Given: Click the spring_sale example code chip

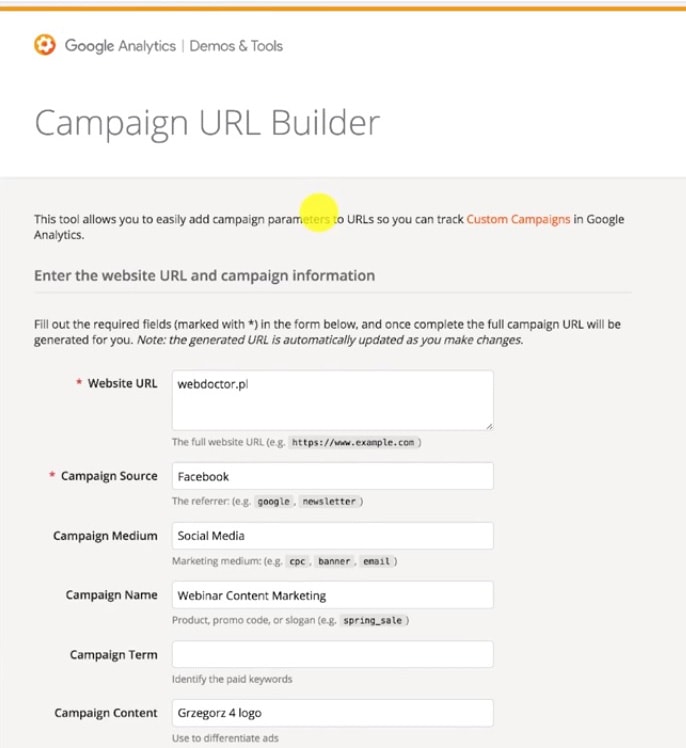Looking at the screenshot, I should point(372,621).
